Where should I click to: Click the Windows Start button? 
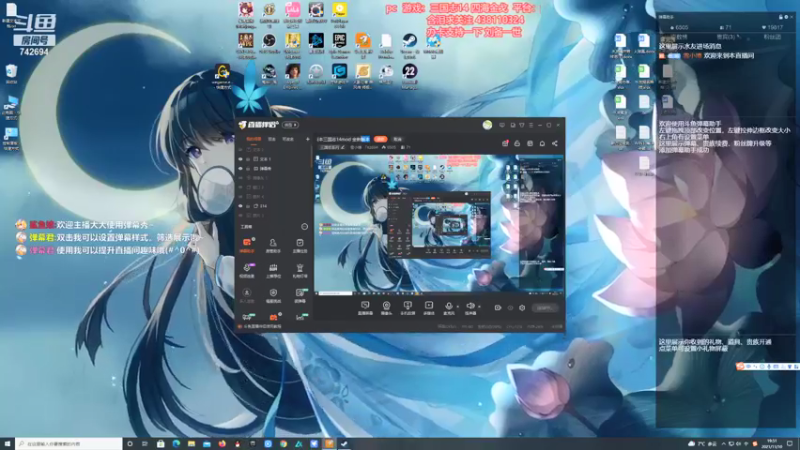(7, 444)
